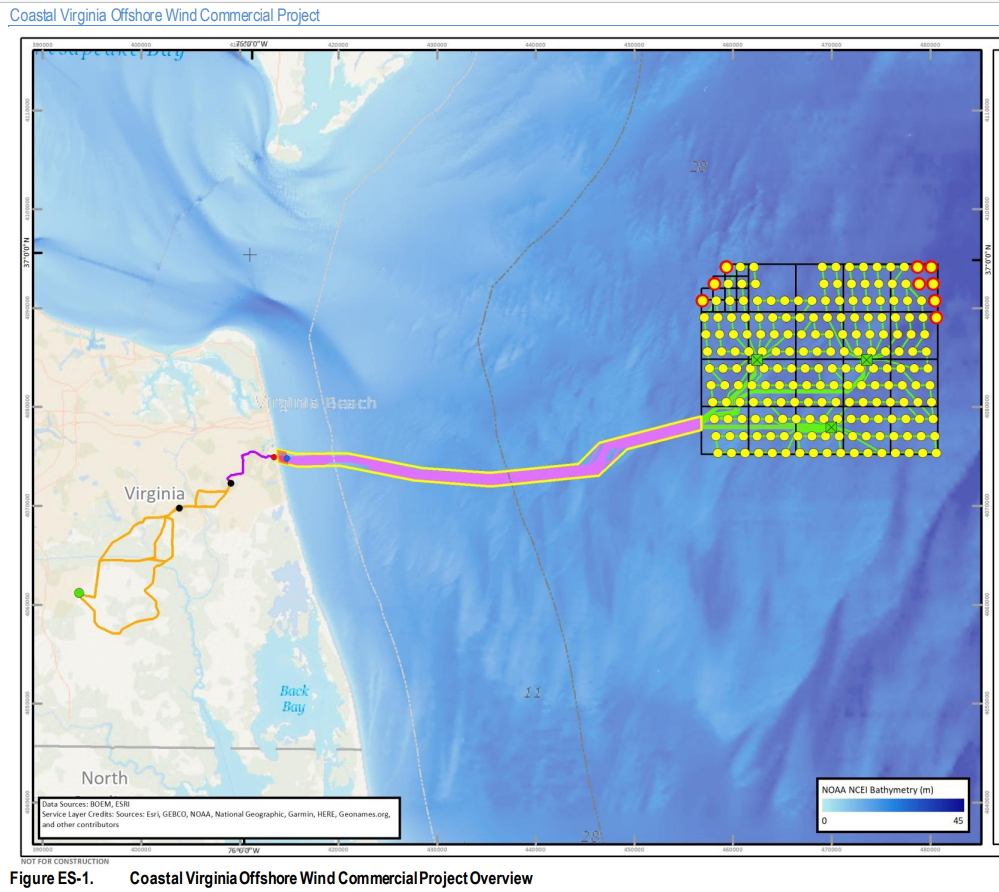Click the crosshair marker in the bay mouth

(x=250, y=255)
